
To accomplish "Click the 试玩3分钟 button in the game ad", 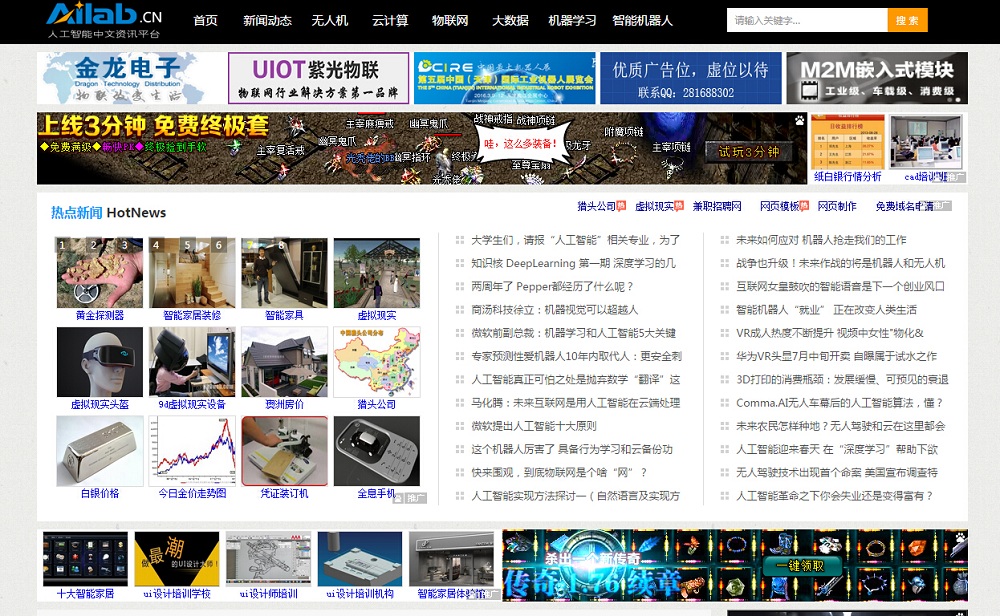I will coord(749,152).
